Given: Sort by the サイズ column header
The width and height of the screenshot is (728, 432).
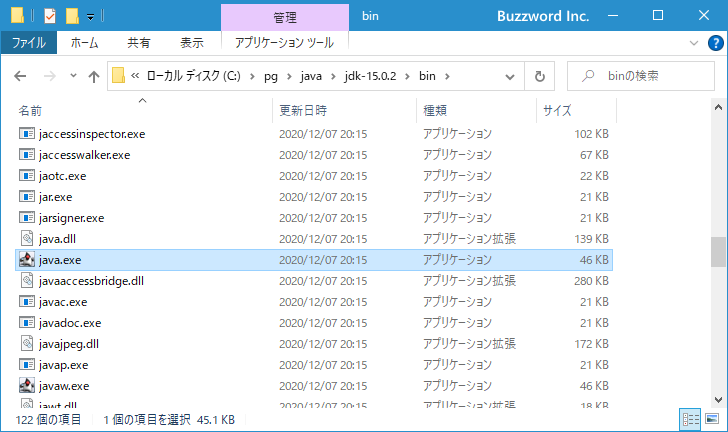Looking at the screenshot, I should [557, 111].
